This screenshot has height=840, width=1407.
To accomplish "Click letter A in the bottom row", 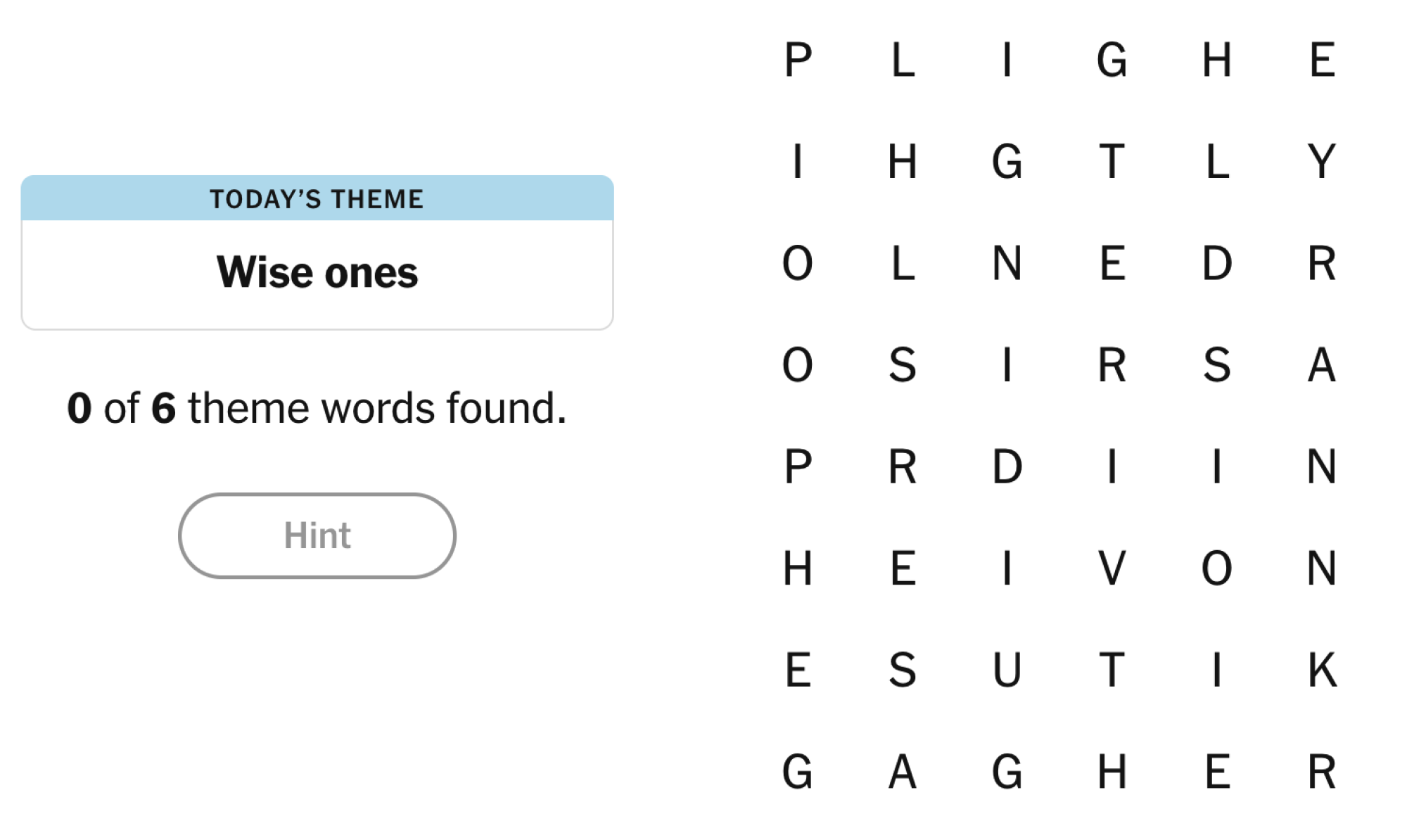I will point(902,772).
